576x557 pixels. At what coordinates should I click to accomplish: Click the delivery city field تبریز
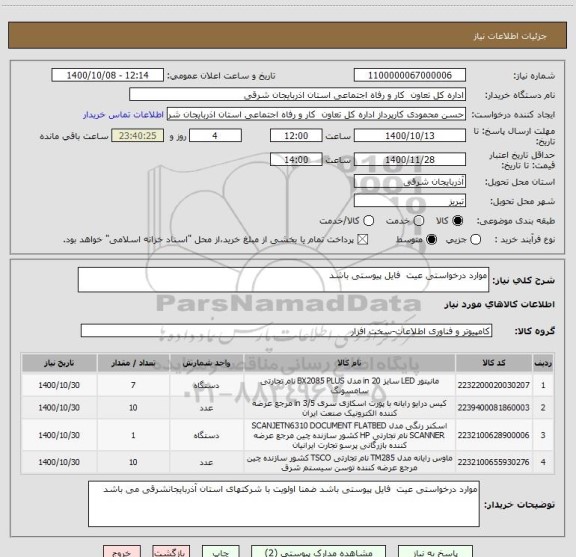pos(410,201)
